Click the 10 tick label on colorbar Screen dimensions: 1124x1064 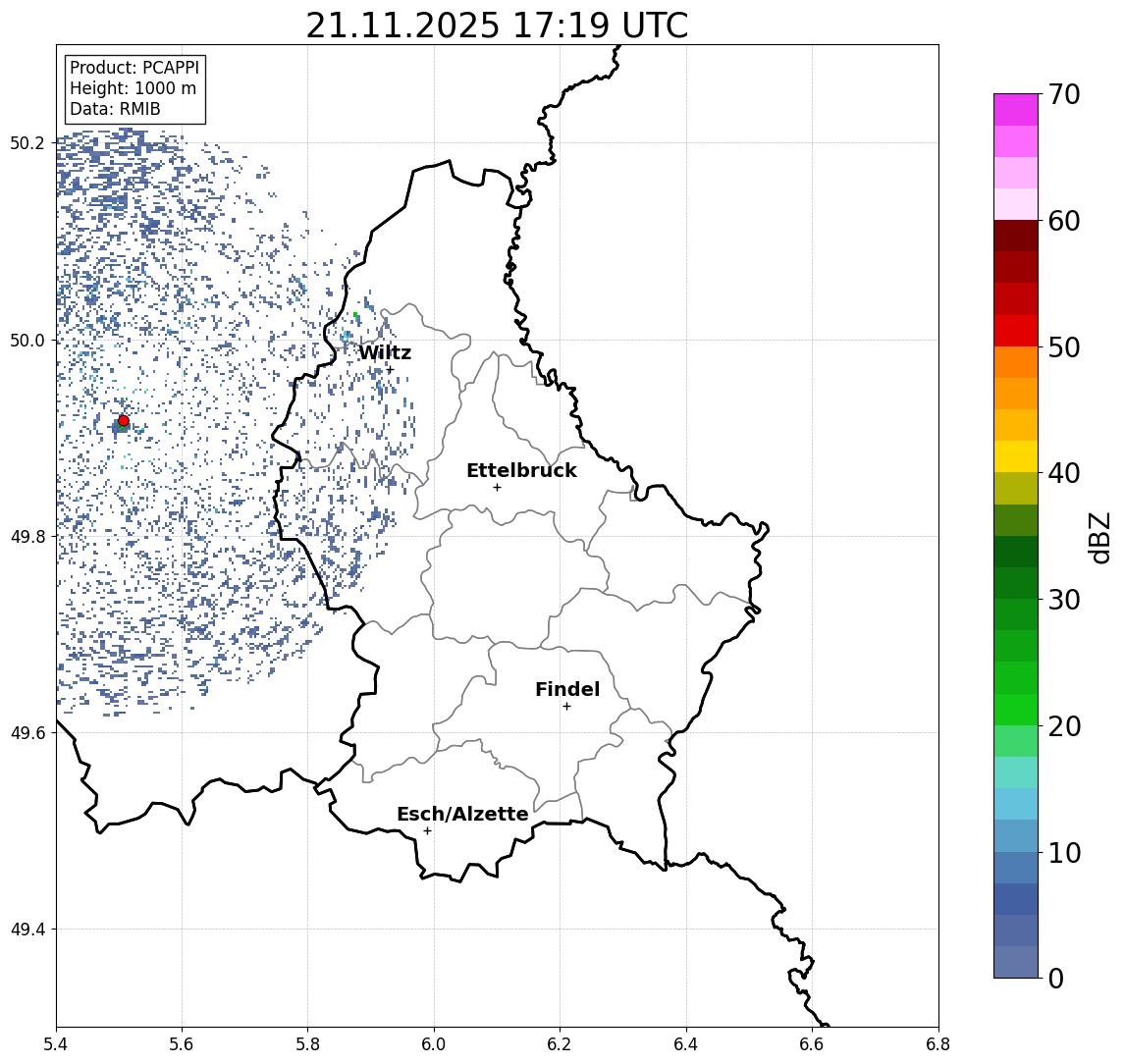(x=1064, y=852)
